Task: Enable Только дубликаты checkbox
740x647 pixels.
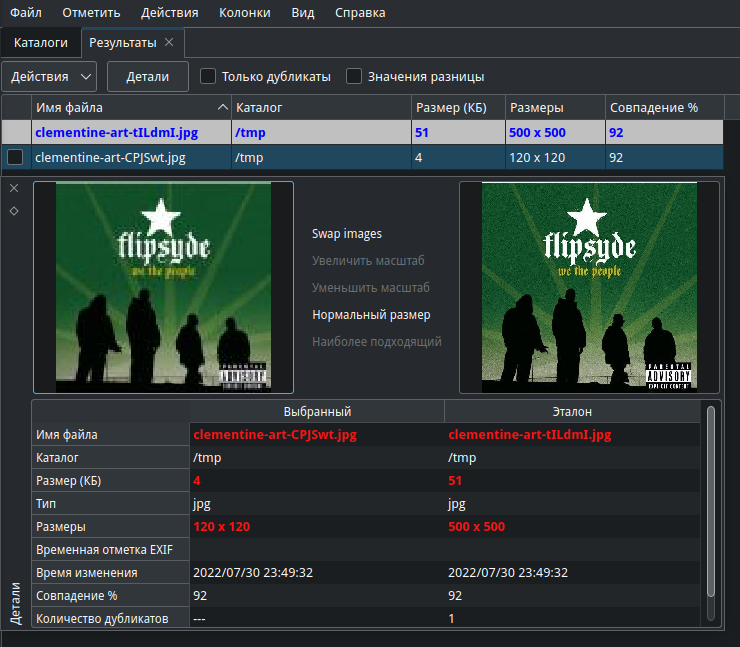Action: pyautogui.click(x=208, y=76)
